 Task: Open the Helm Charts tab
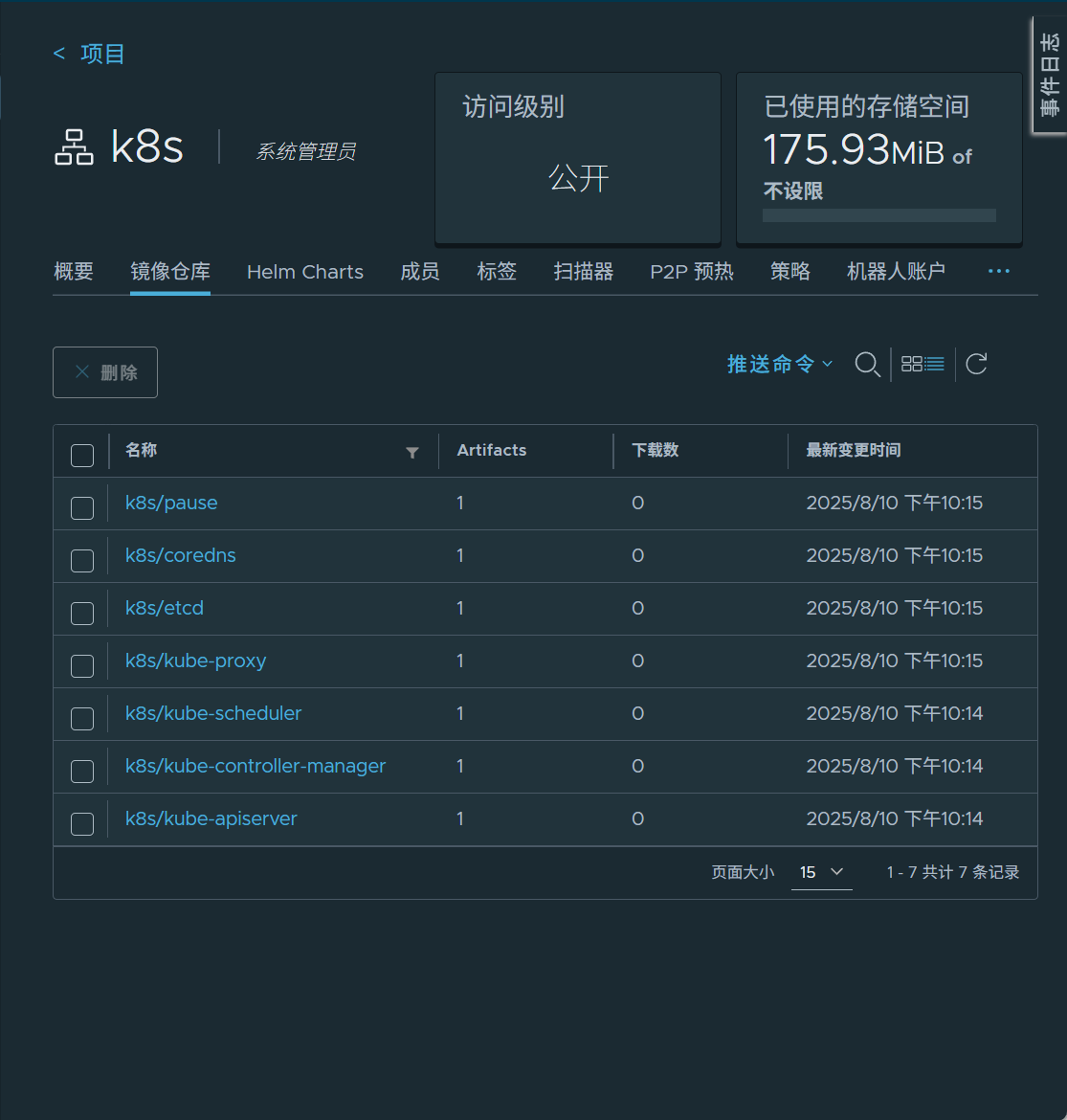pyautogui.click(x=305, y=272)
